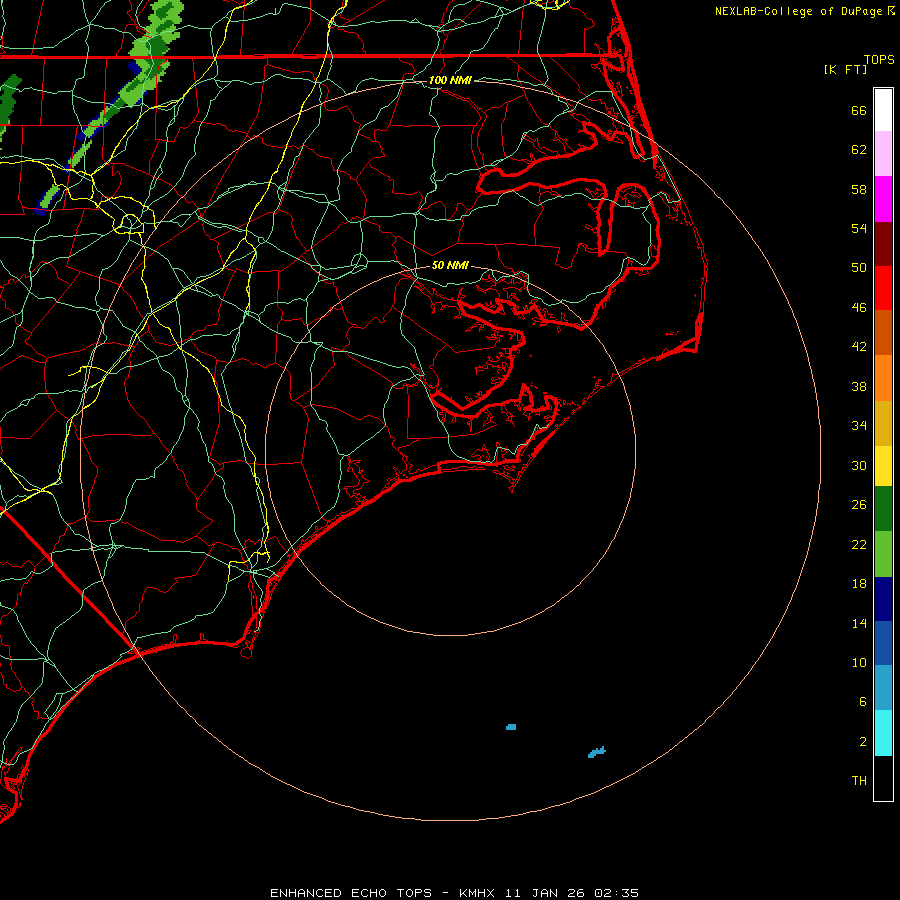Click the 'ENHANCED ECHO TOPS' product title

[x=351, y=893]
